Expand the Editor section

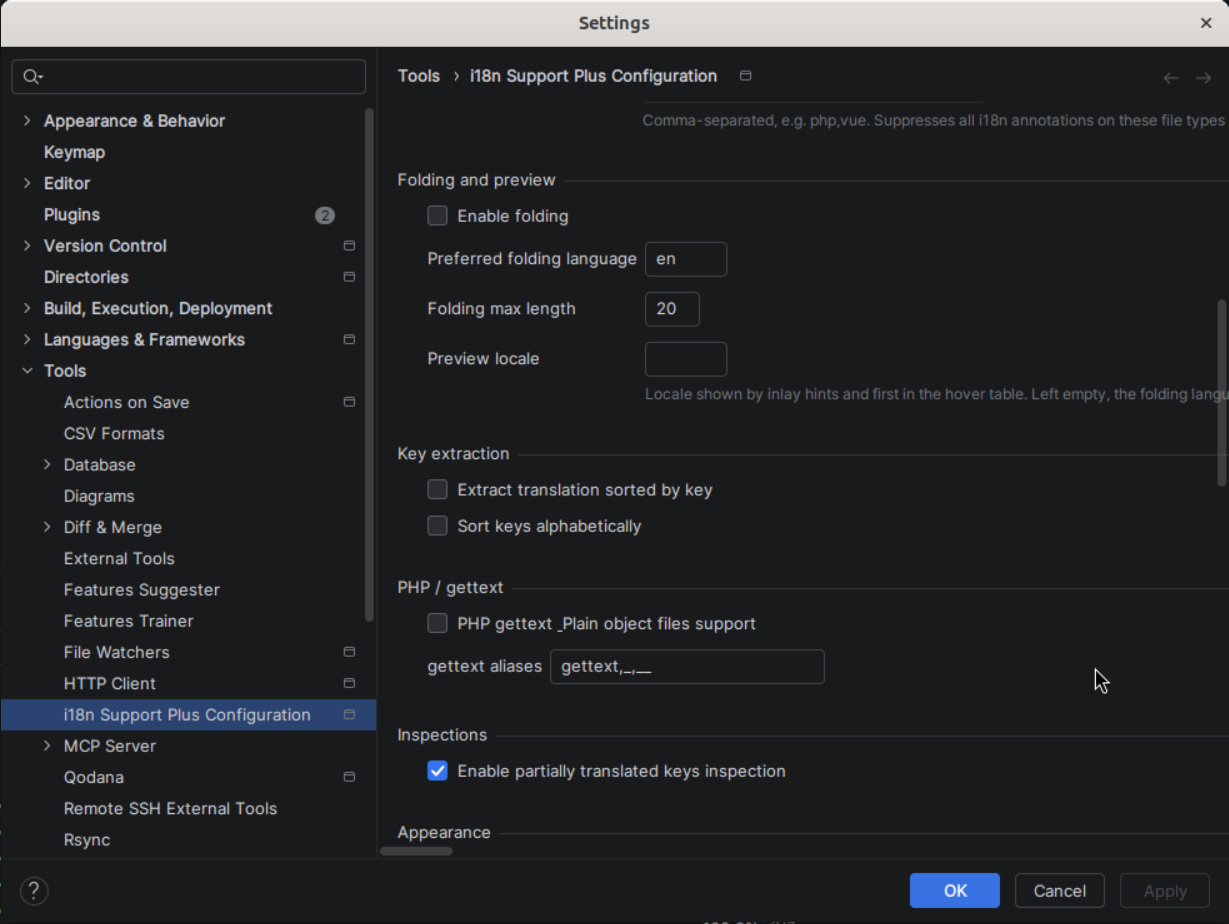coord(27,184)
